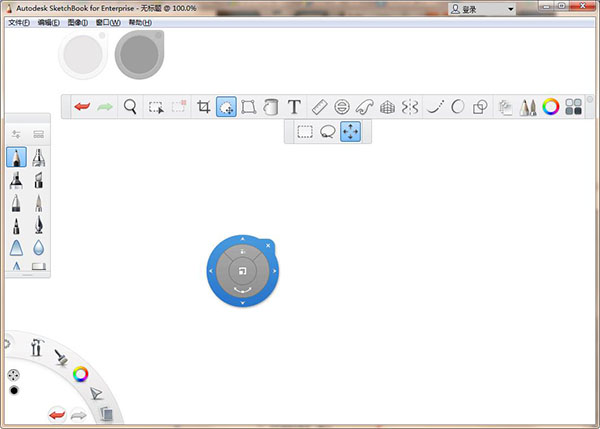Select the Crop tool
Screen dimensions: 600x429
[204, 106]
